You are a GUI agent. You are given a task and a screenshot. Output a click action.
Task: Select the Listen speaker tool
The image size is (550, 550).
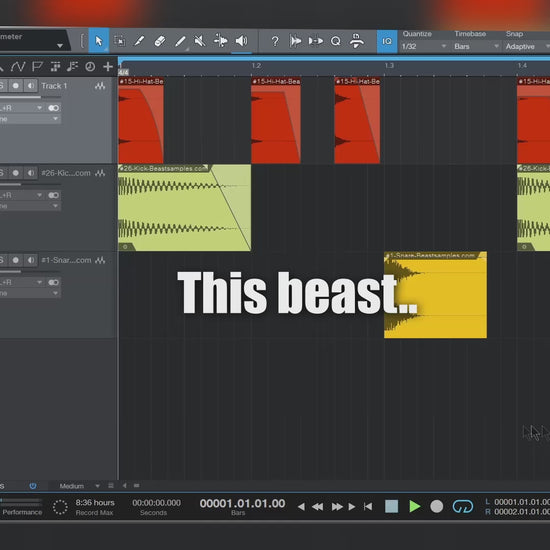coord(241,41)
